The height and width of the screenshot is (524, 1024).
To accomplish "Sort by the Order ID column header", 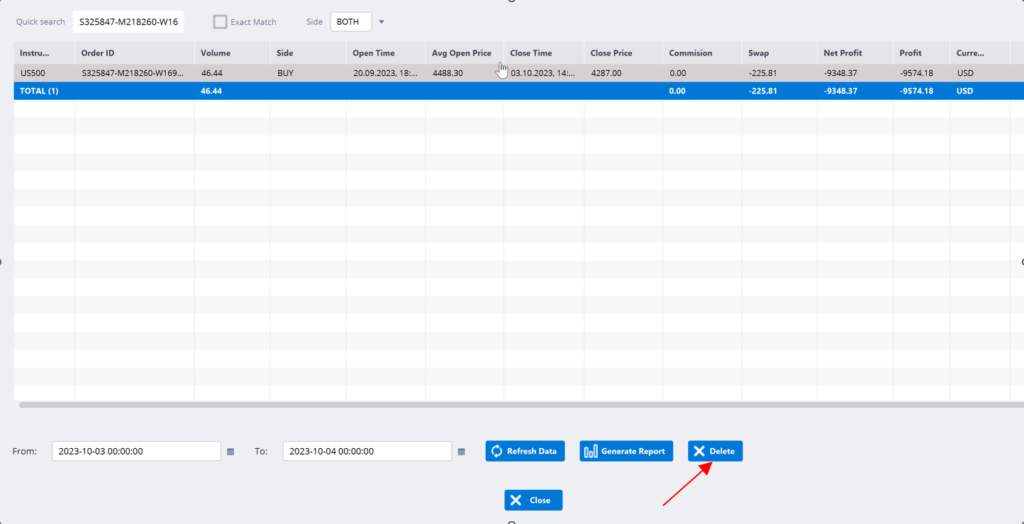I will click(x=135, y=53).
